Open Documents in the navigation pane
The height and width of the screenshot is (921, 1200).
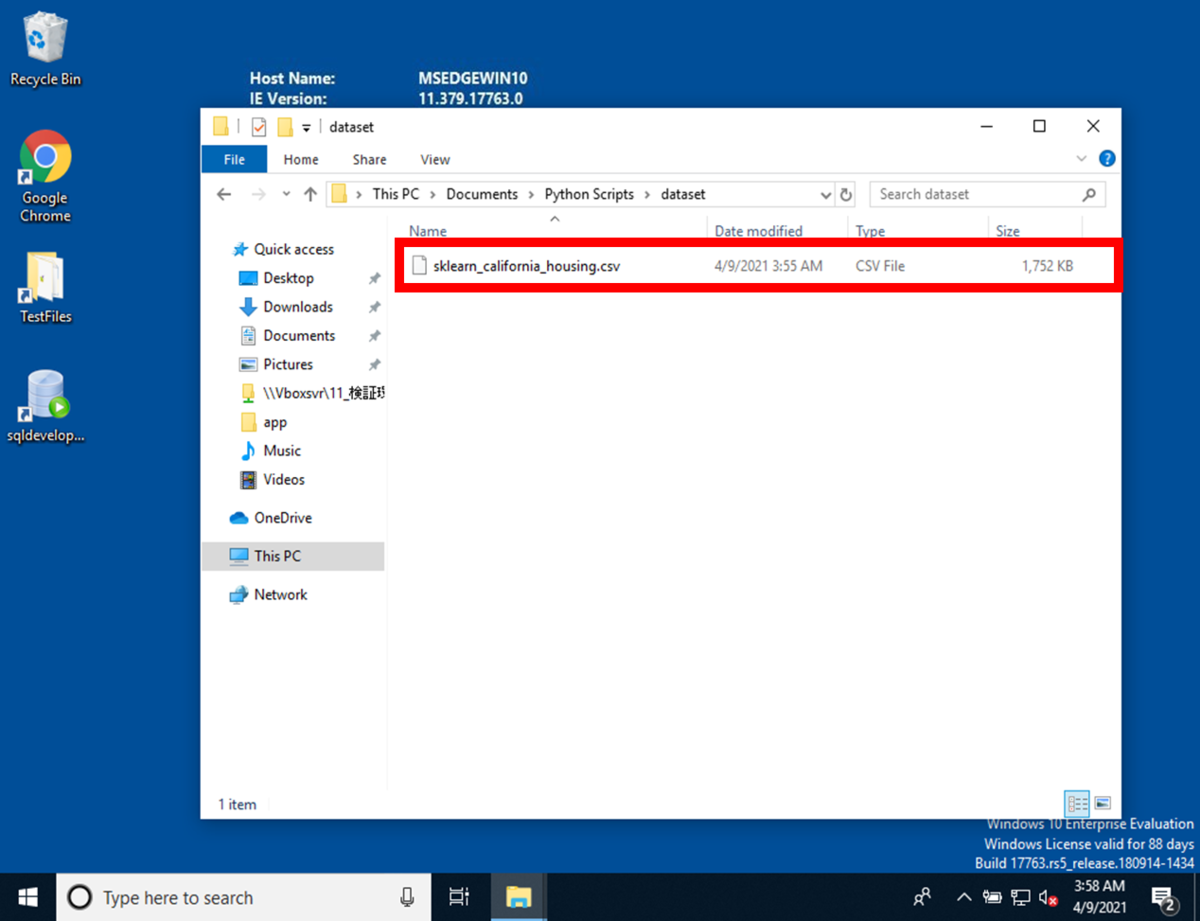pos(298,336)
